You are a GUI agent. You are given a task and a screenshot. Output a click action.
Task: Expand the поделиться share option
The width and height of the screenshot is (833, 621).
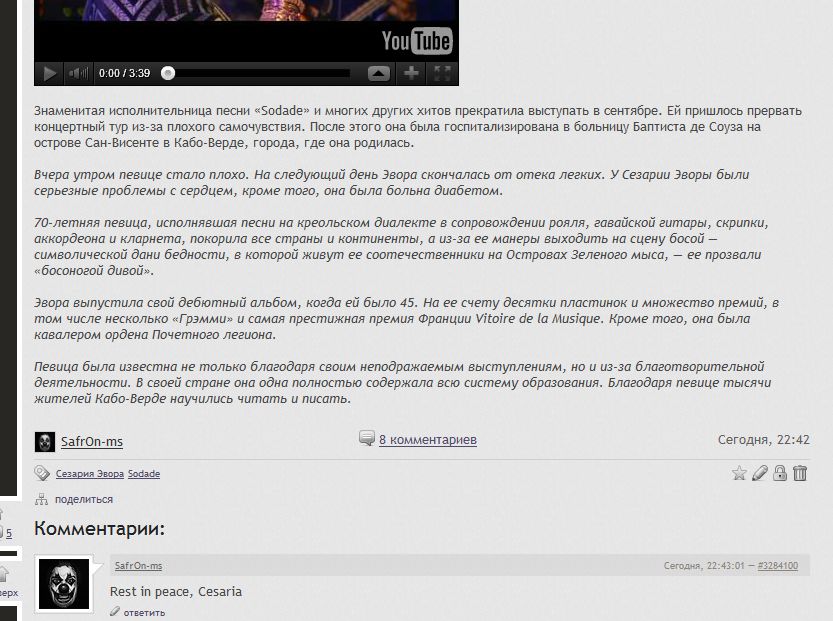pos(84,499)
